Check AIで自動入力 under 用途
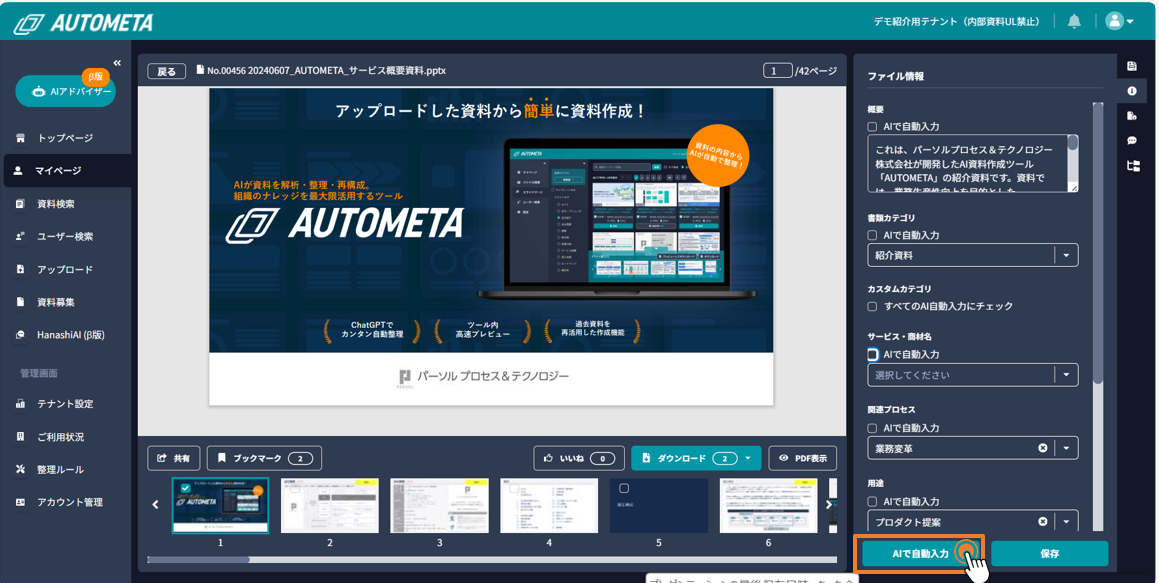 872,502
